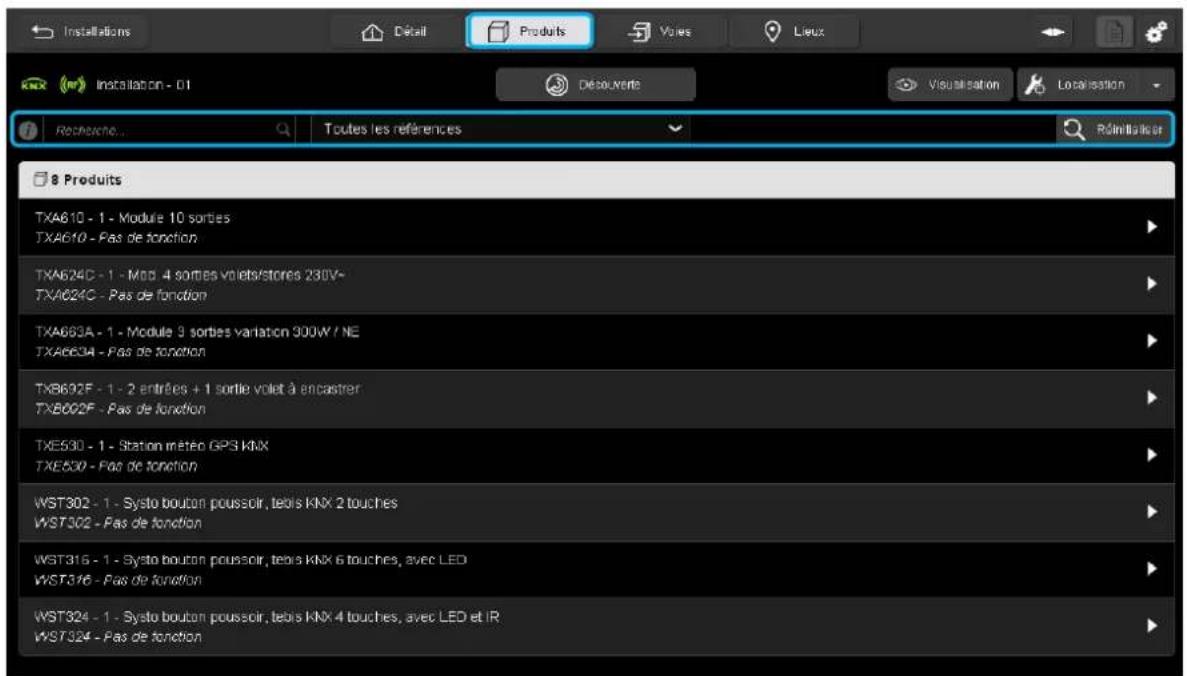Expand the TXB692F row arrow
Viewport: 1187px width, 676px height.
point(1151,397)
